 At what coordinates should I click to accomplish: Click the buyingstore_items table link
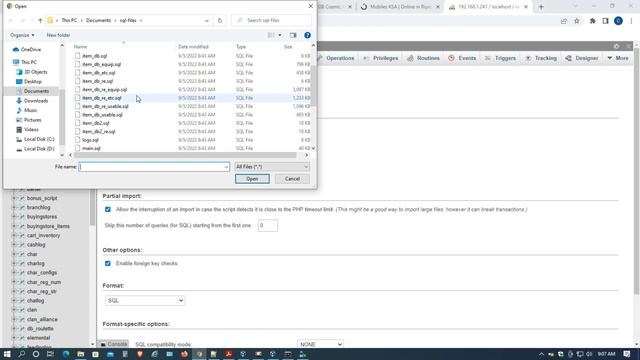[48, 226]
